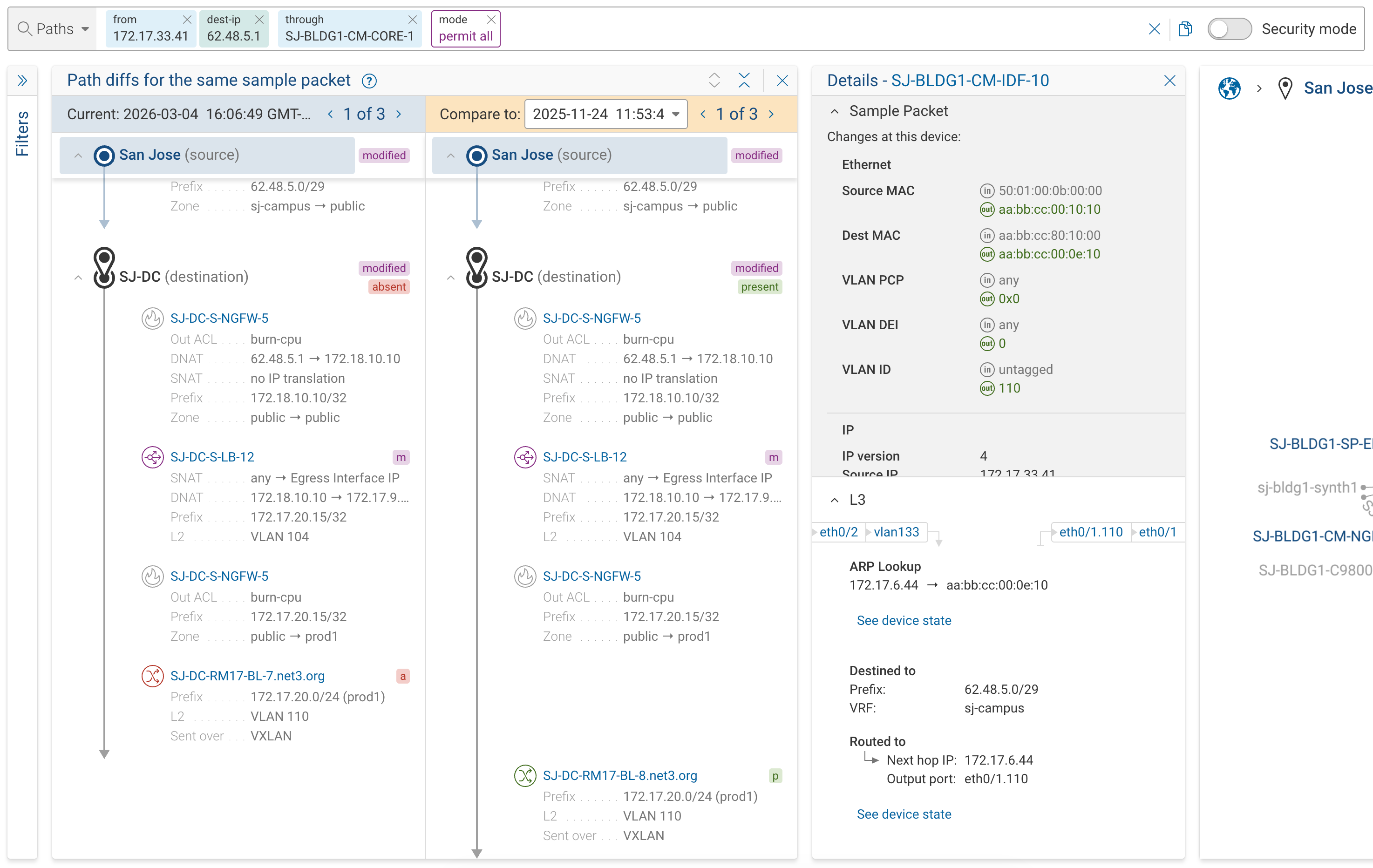The image size is (1373, 868).
Task: Collapse all path diff hops
Action: [x=744, y=81]
